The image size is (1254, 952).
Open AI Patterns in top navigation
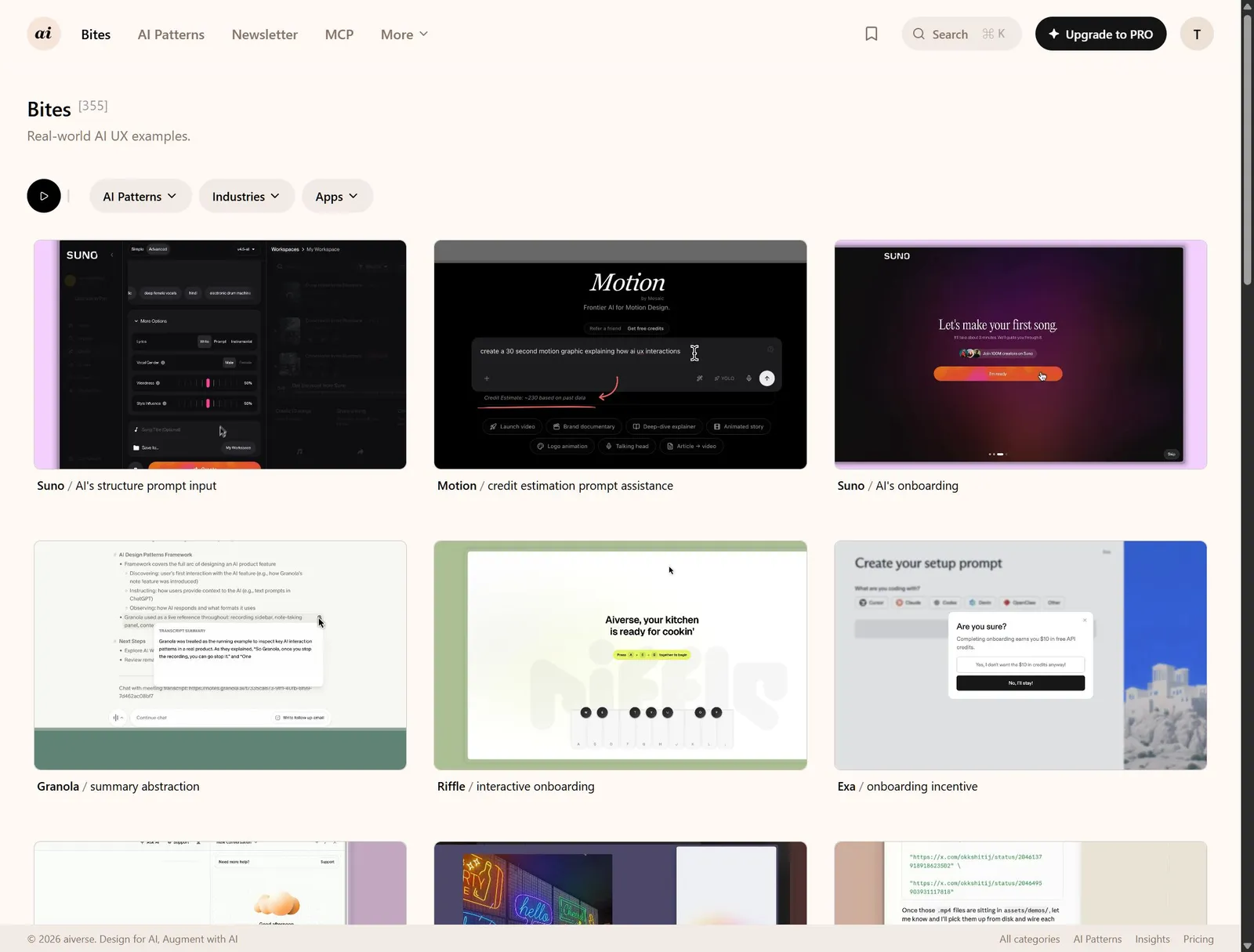(171, 34)
